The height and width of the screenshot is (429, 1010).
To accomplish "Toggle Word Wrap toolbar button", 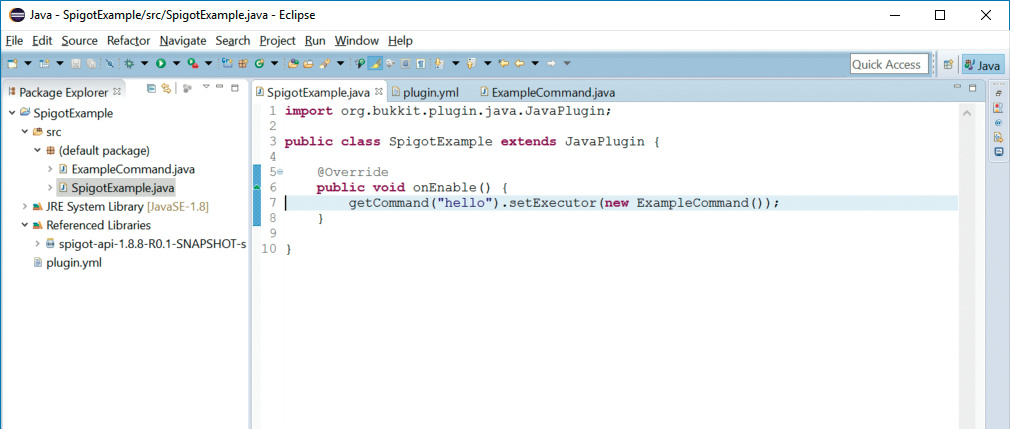I will (x=390, y=63).
